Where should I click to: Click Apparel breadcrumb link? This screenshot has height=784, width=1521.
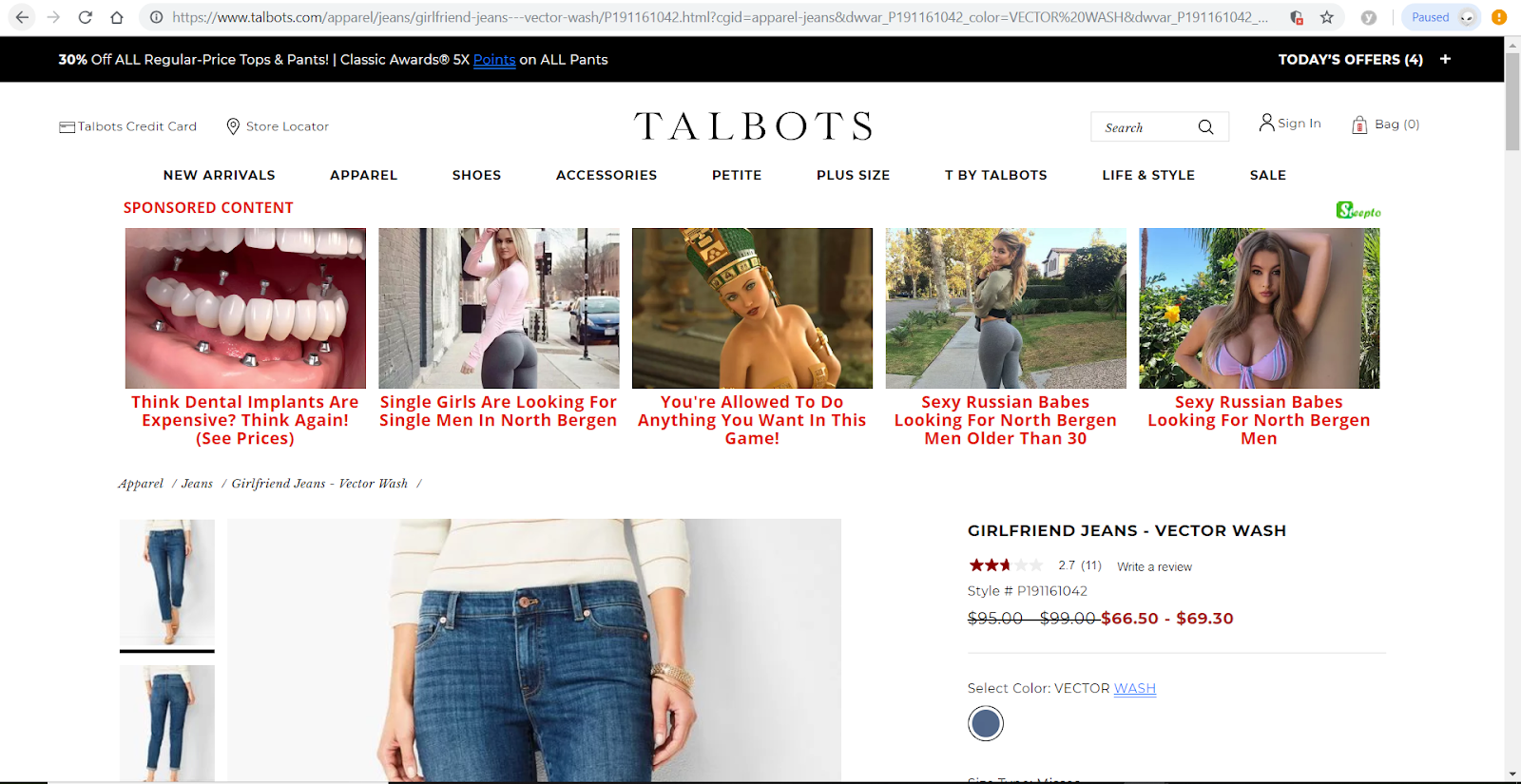pos(141,484)
